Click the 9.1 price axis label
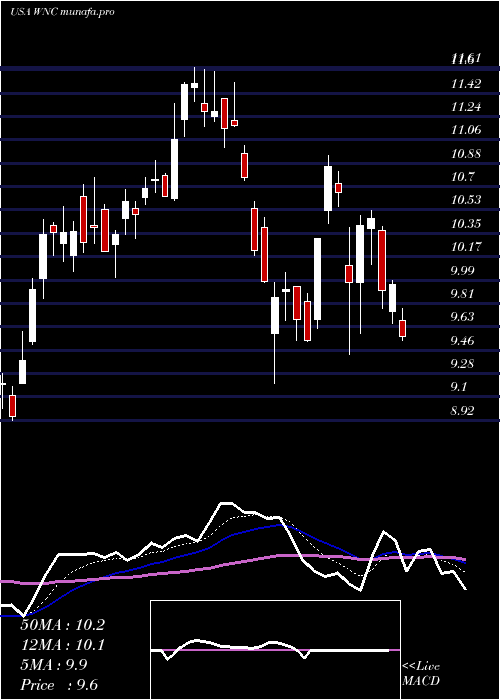The image size is (500, 700). (459, 387)
